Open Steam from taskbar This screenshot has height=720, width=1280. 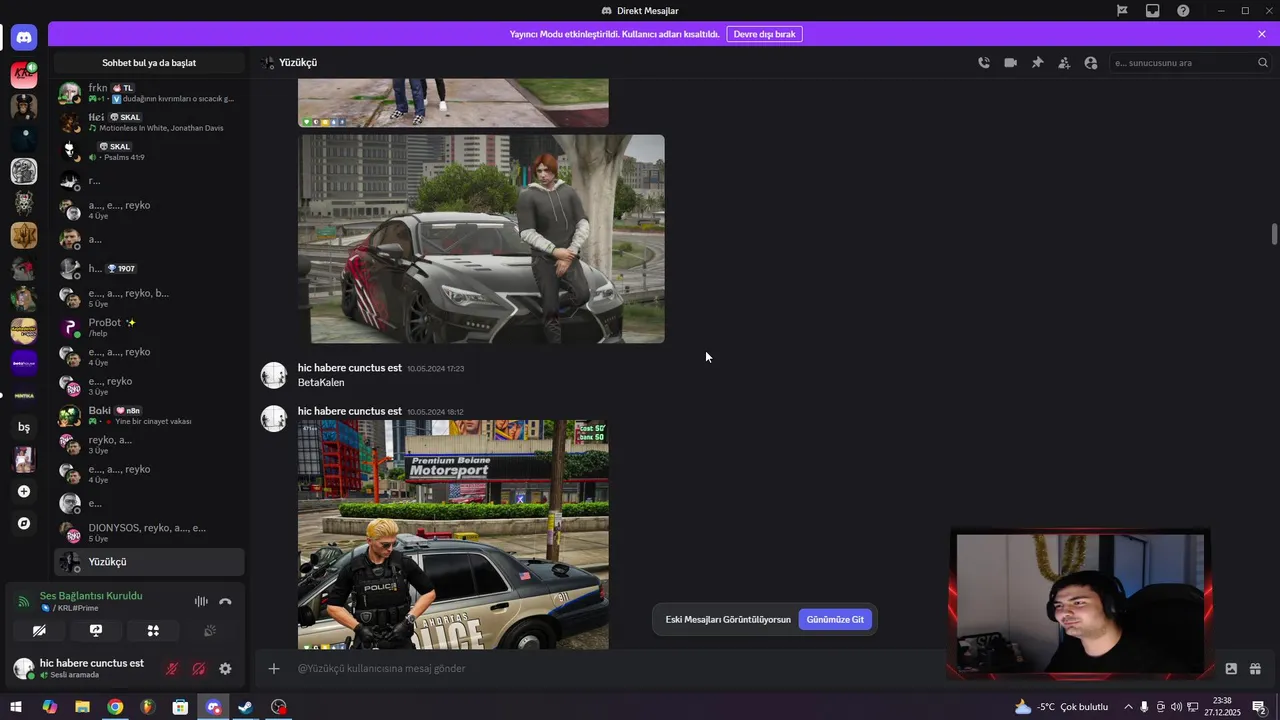(x=245, y=707)
